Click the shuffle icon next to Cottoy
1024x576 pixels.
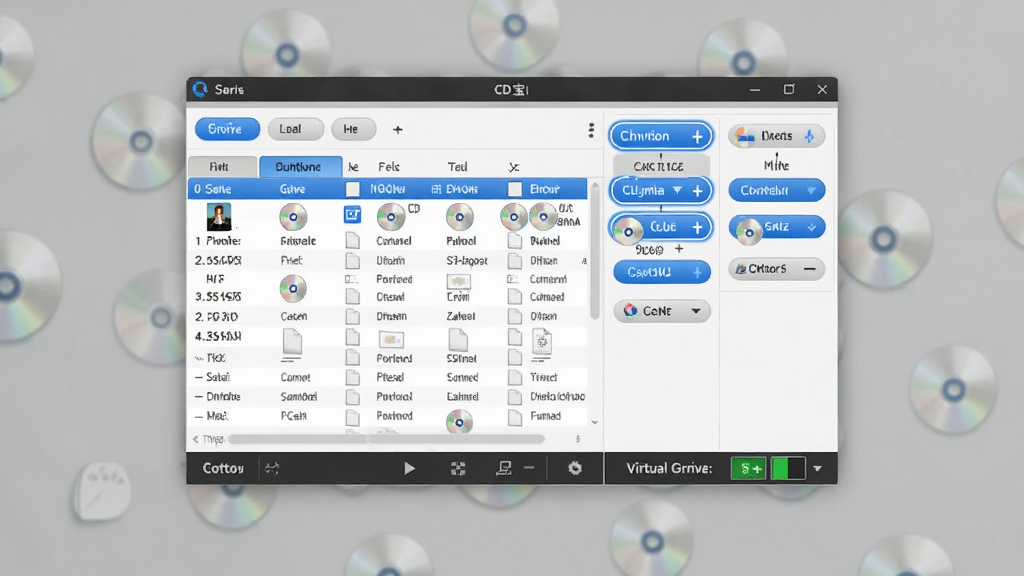[272, 468]
